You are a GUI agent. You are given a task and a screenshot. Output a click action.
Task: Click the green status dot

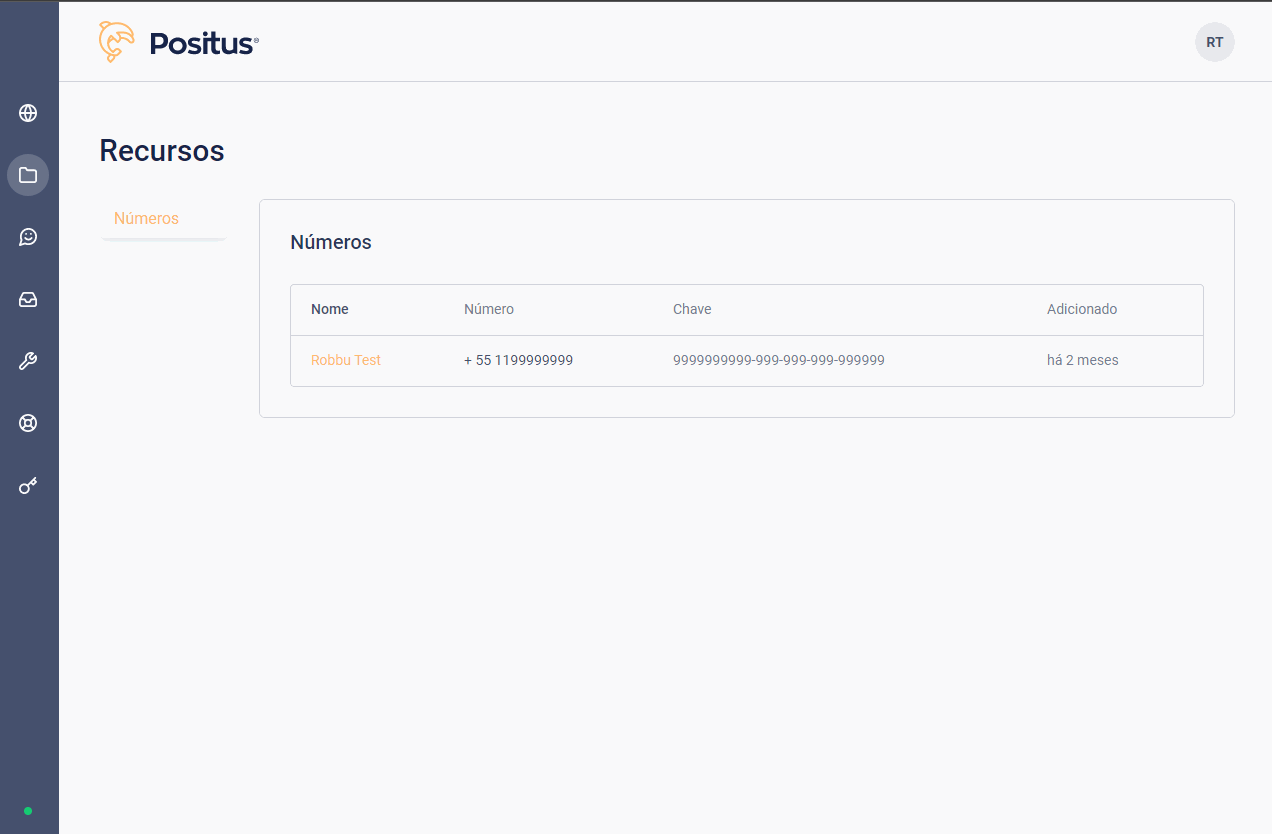click(x=28, y=811)
